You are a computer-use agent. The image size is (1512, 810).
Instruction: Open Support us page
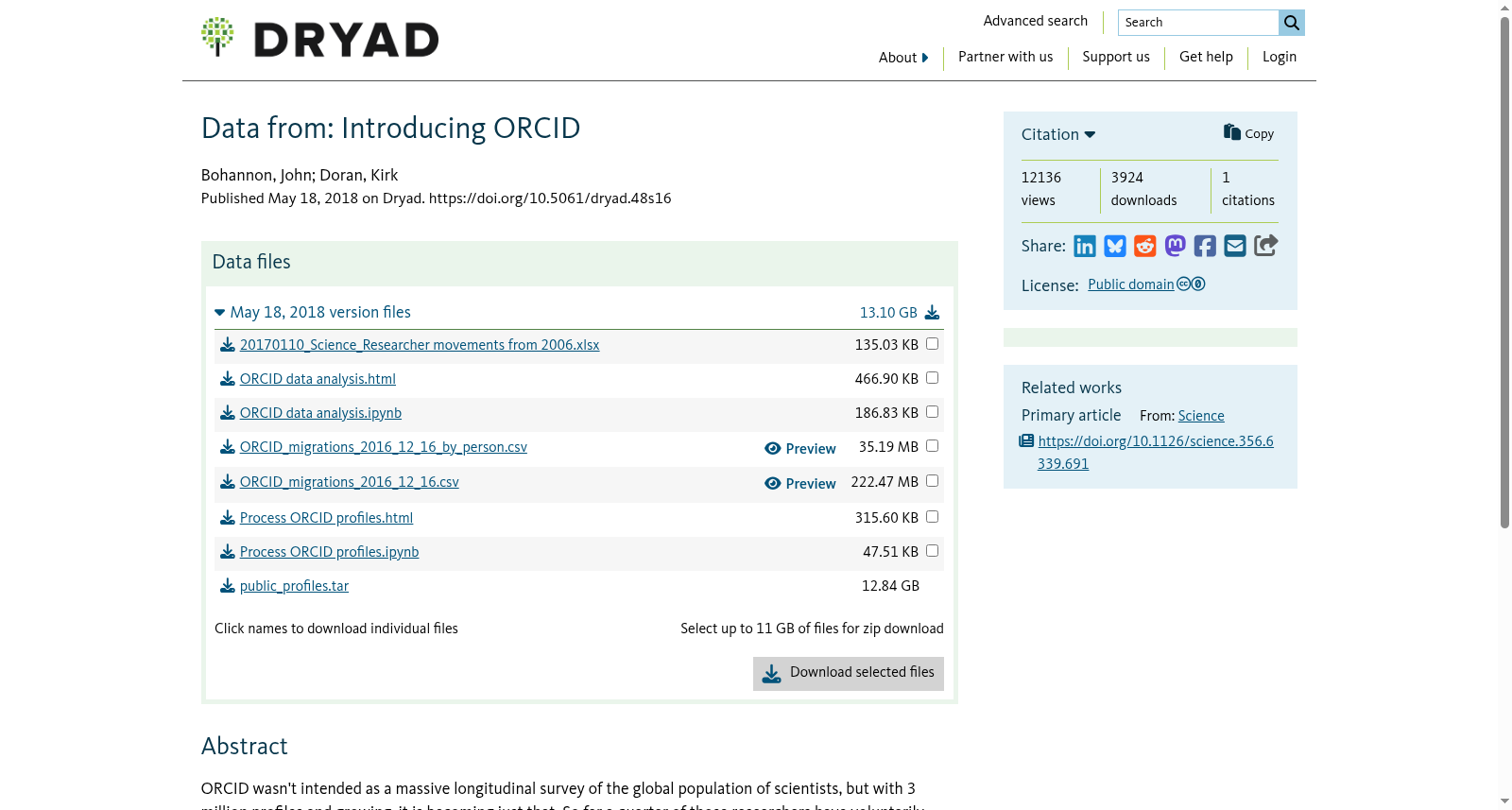coord(1116,57)
